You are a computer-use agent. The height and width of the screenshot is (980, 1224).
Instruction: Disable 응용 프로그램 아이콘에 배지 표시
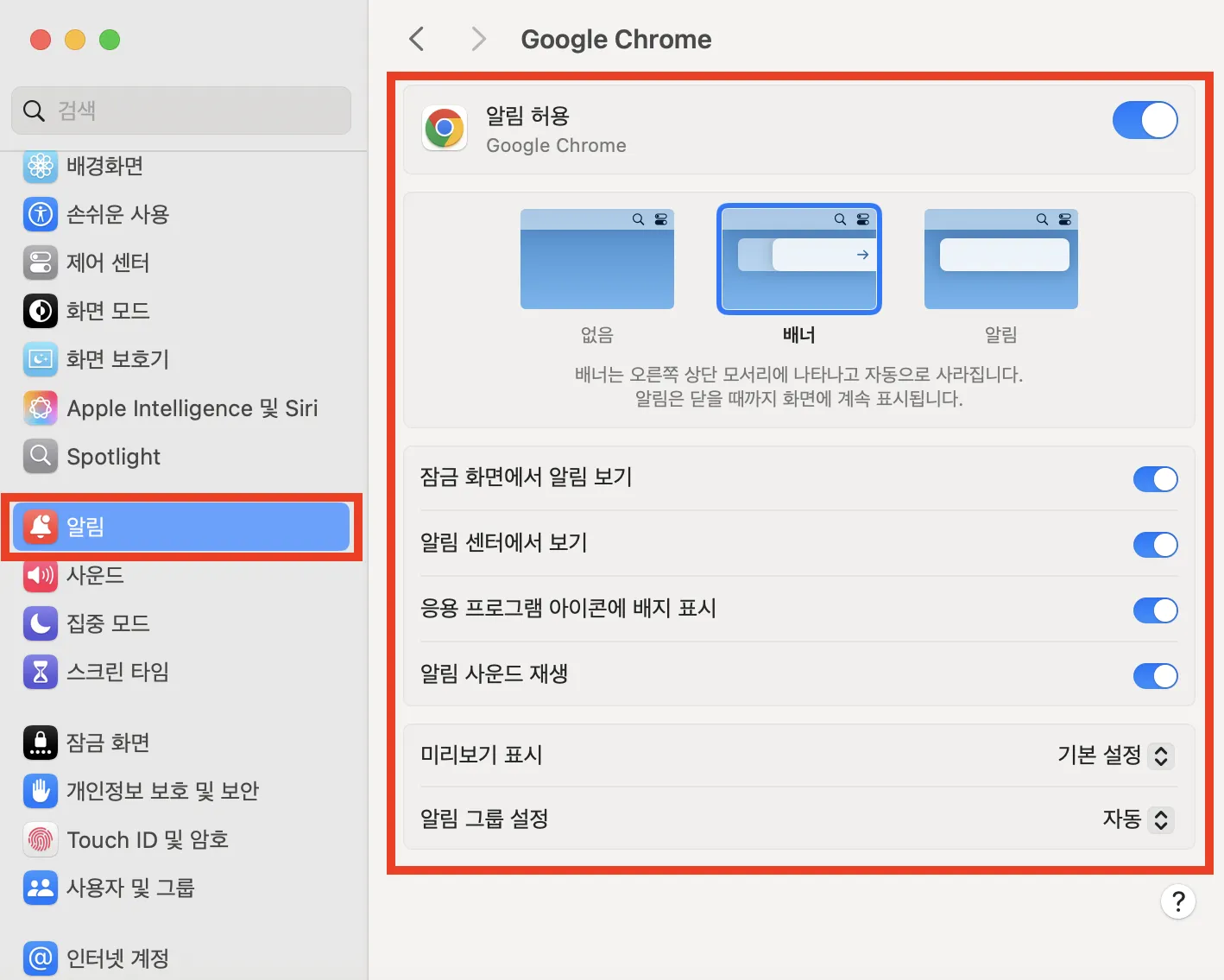coord(1155,610)
